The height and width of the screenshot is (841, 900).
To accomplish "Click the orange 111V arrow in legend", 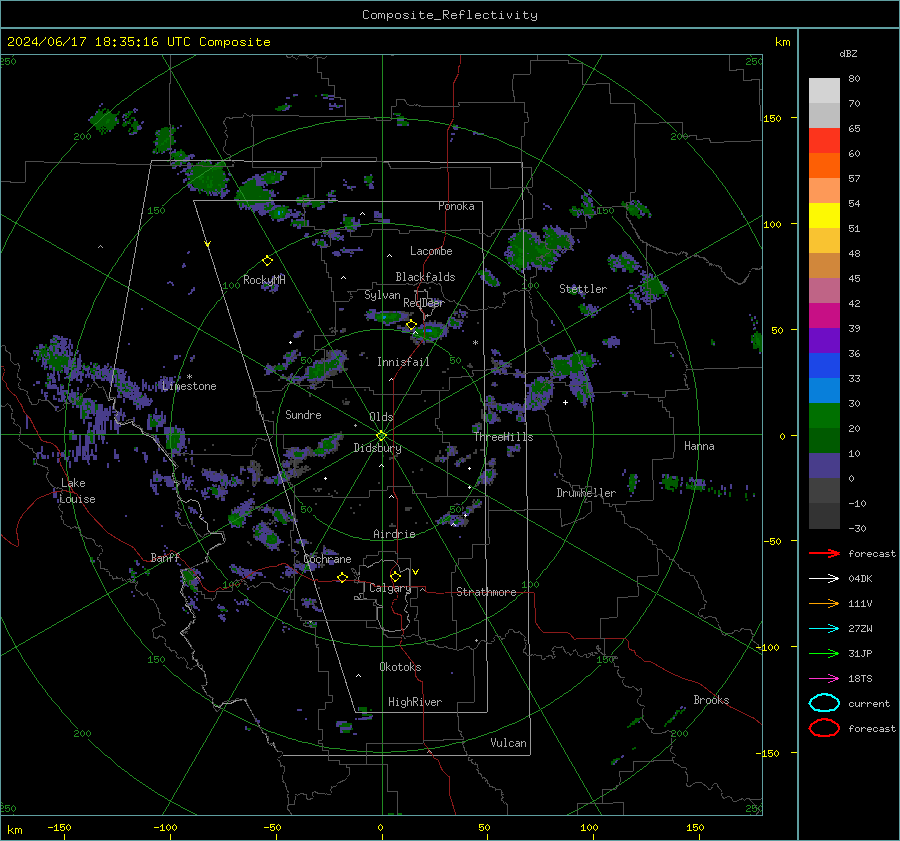I will click(824, 603).
